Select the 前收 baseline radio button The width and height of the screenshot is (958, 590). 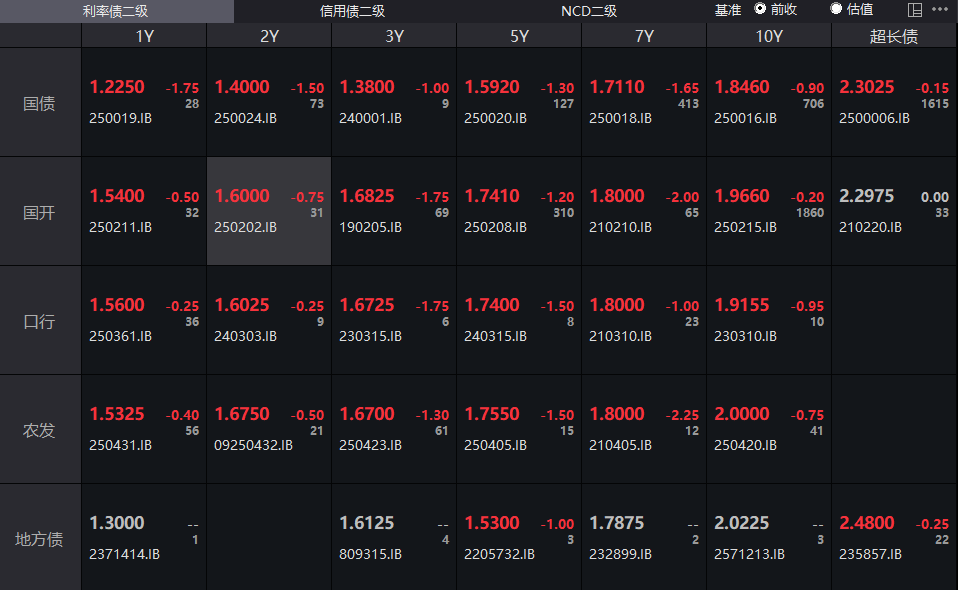[x=761, y=9]
